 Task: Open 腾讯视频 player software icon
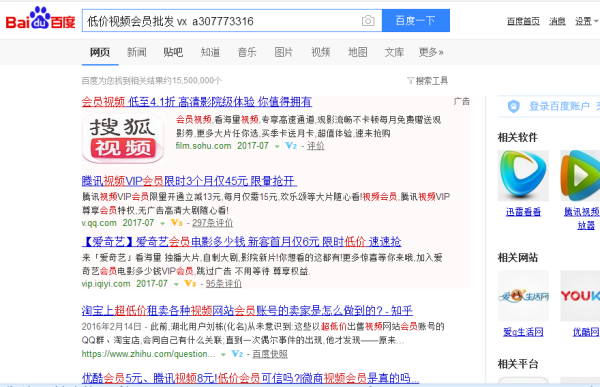click(x=580, y=176)
